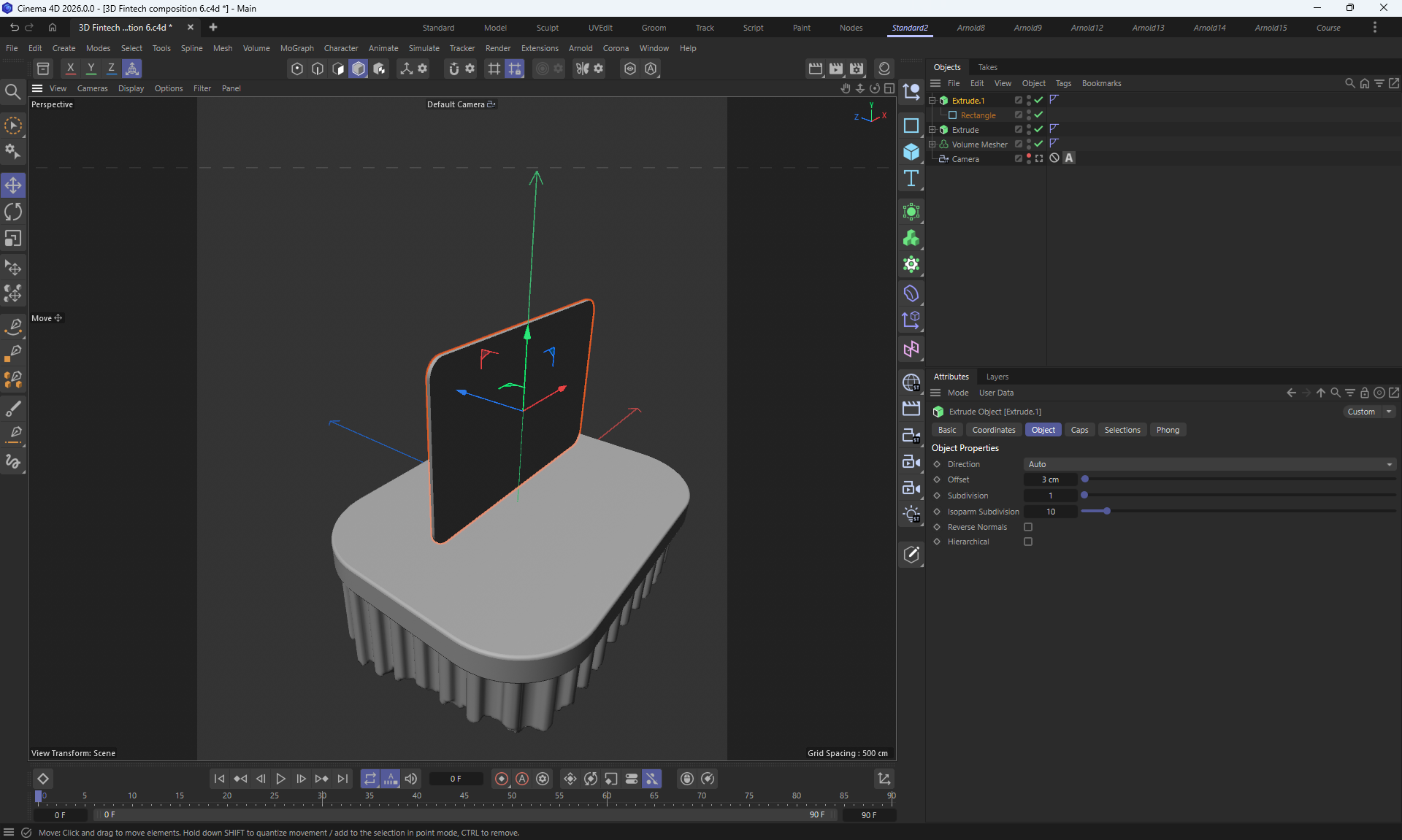Click the Text spline tool icon
The width and height of the screenshot is (1402, 840).
click(911, 179)
